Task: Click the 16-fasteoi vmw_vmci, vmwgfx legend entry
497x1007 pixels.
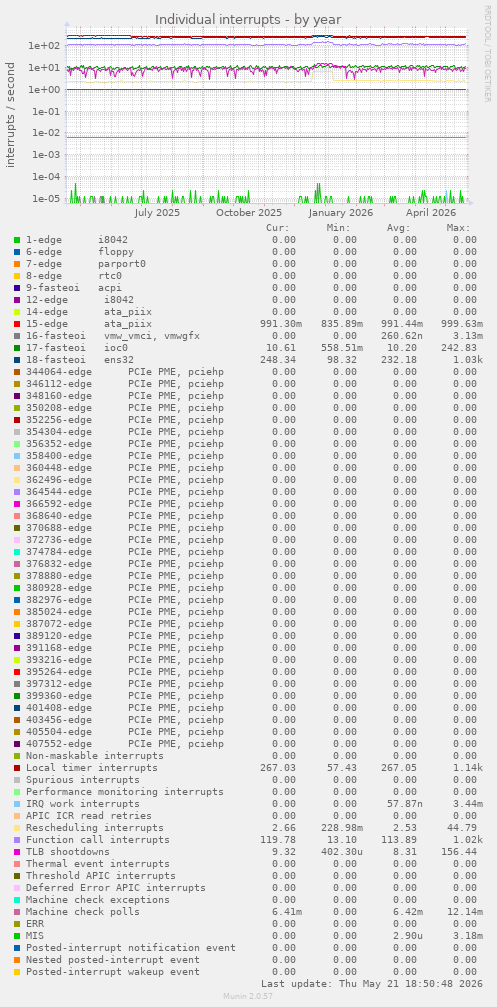Action: (113, 335)
